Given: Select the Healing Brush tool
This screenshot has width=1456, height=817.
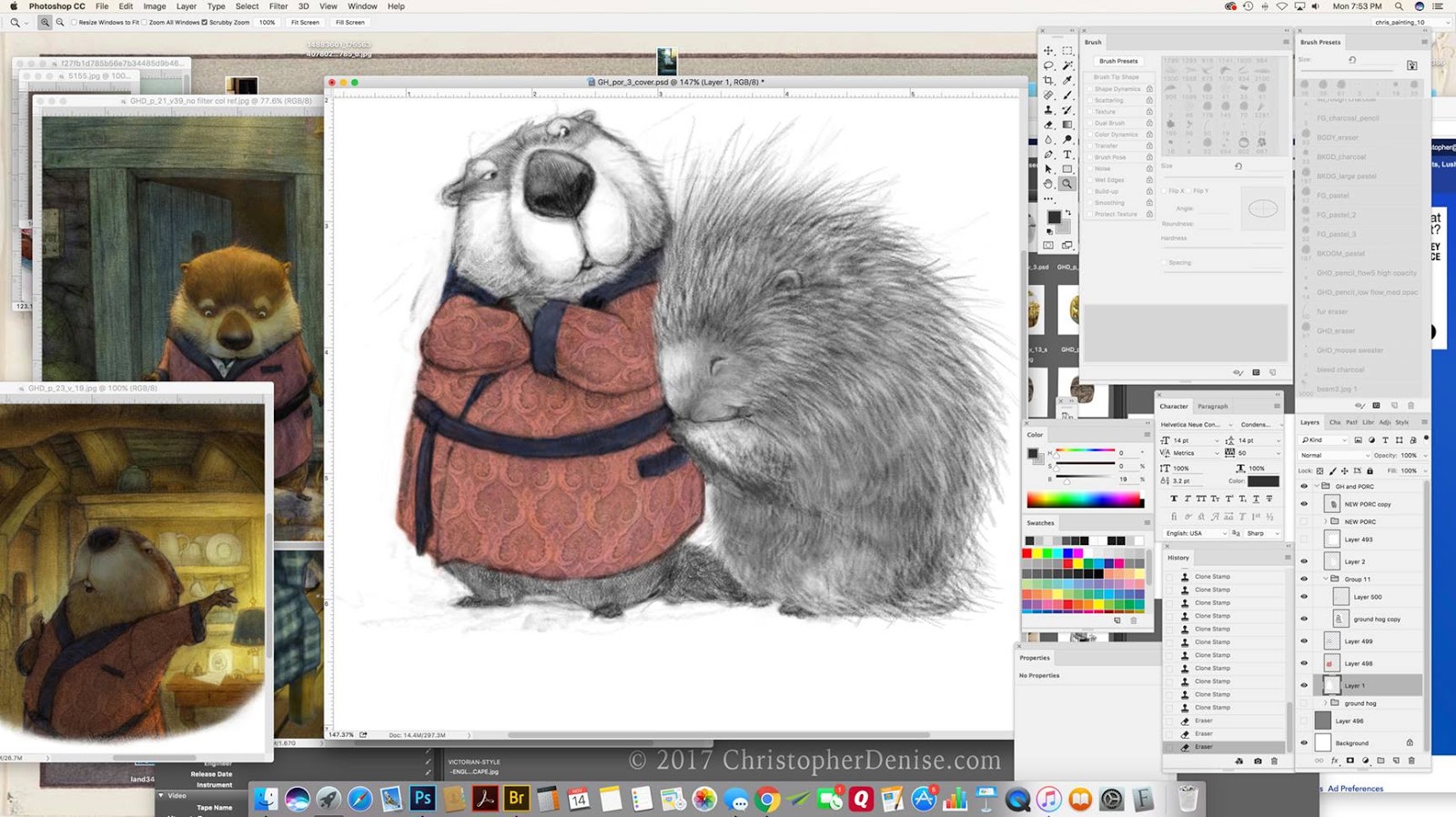Looking at the screenshot, I should coord(1048,96).
